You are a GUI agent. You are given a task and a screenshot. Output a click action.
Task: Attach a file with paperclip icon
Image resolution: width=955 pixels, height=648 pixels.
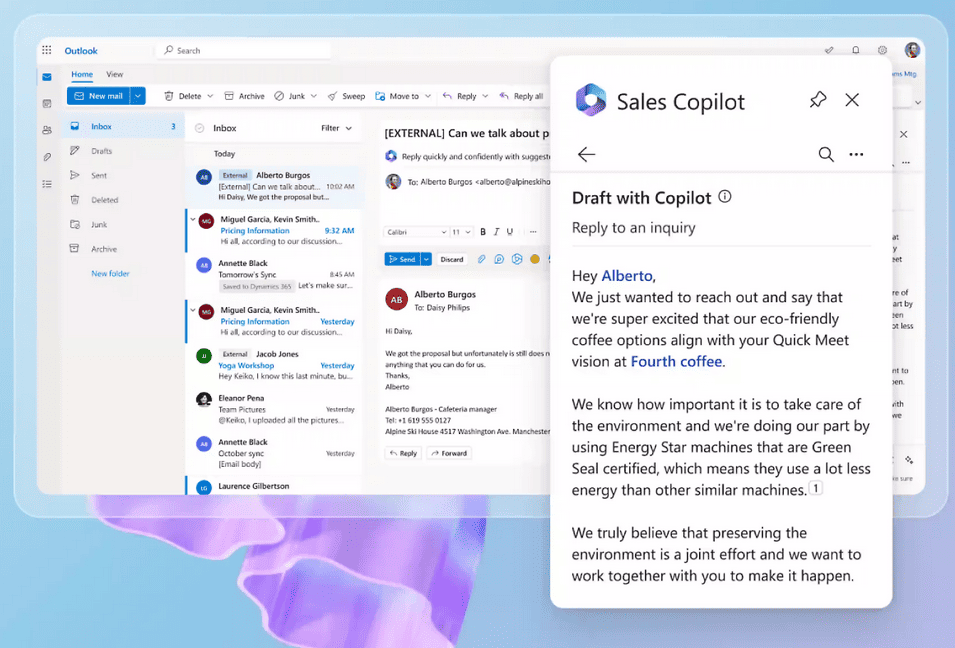[x=481, y=259]
